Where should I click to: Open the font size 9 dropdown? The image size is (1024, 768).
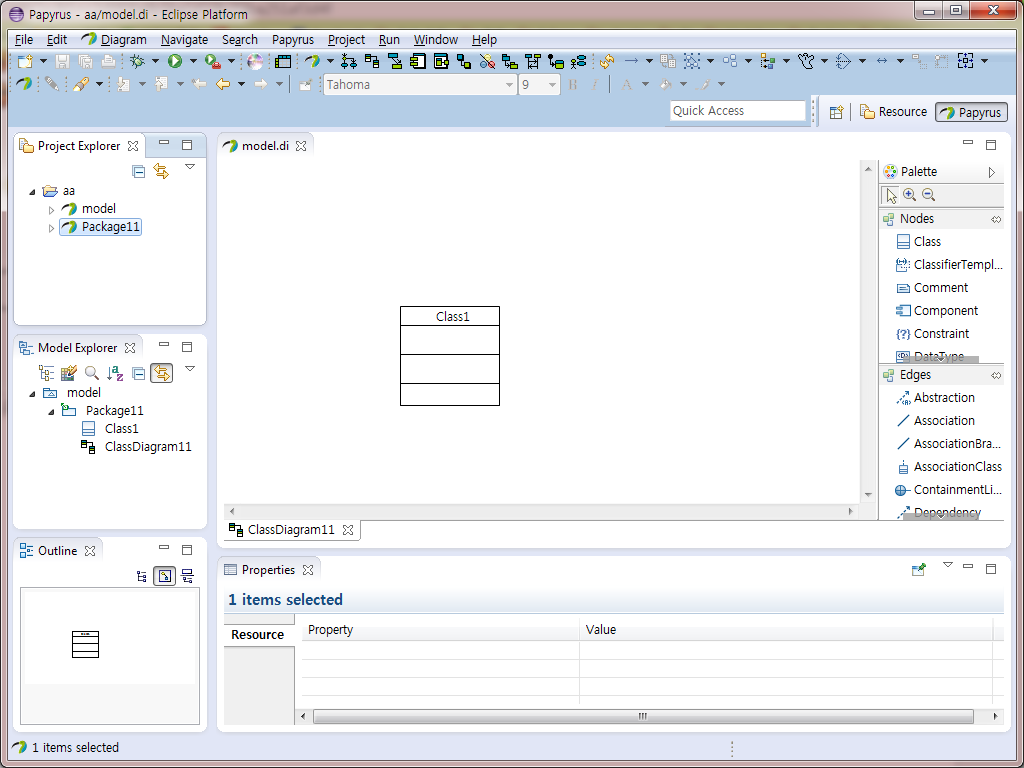pos(552,85)
